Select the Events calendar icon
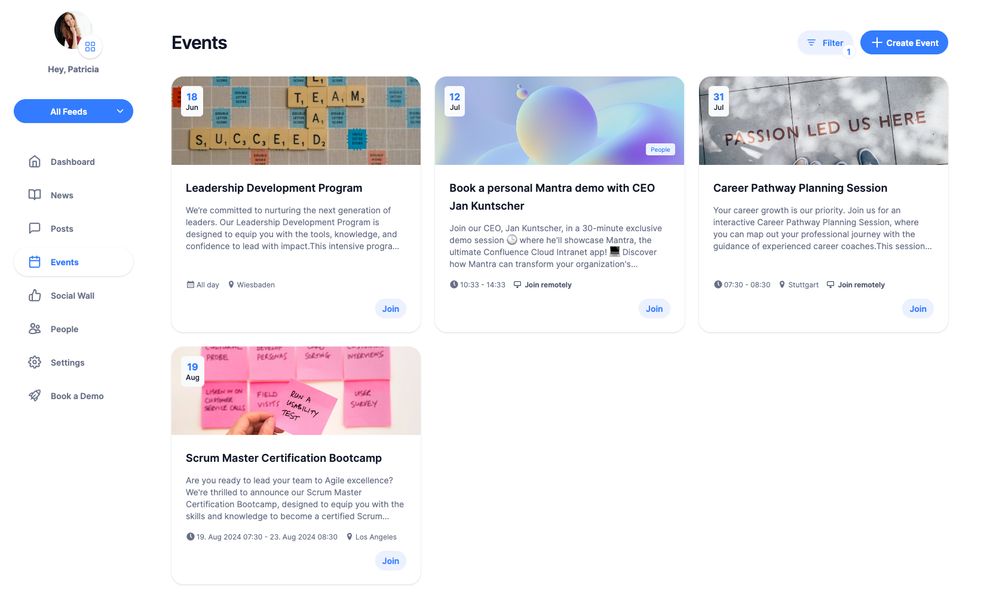The width and height of the screenshot is (999, 610). pyautogui.click(x=34, y=262)
